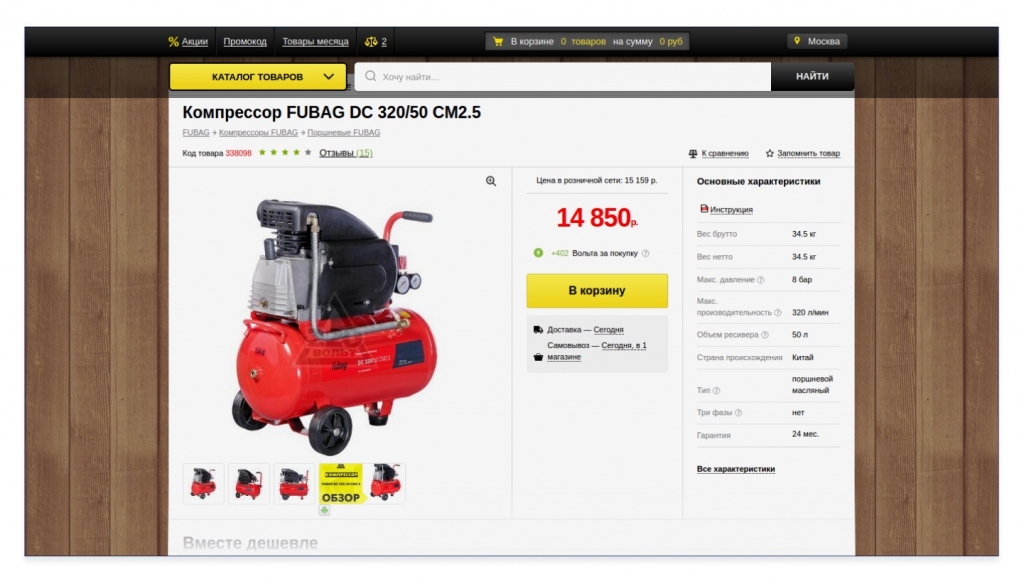Click the magnifier icon in search field
The image size is (1024, 584).
point(370,76)
